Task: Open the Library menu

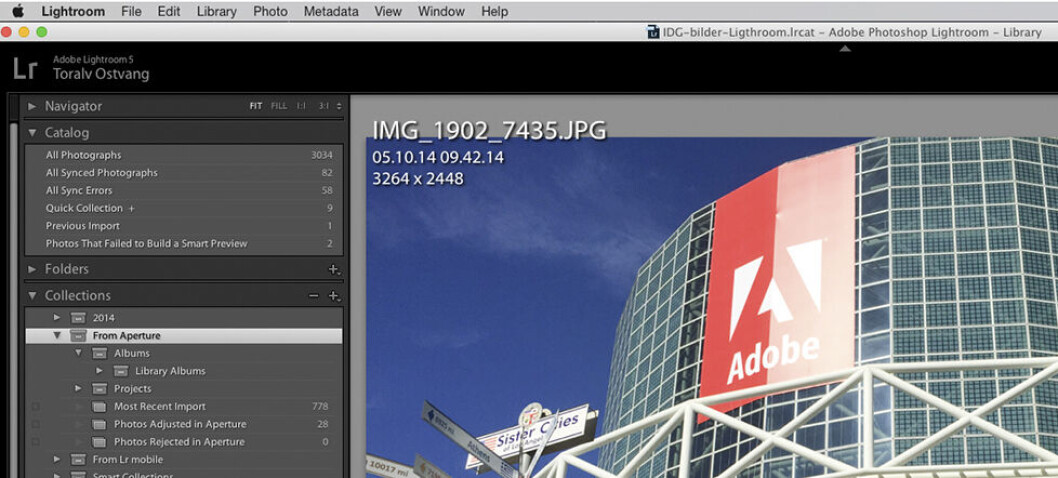Action: click(x=217, y=11)
